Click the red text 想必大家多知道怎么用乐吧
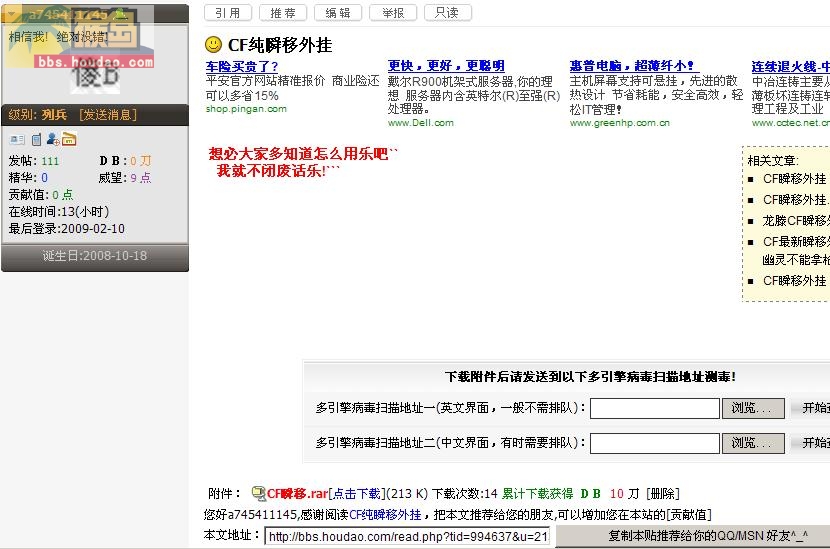Screen dimensions: 830x549 click(x=303, y=154)
